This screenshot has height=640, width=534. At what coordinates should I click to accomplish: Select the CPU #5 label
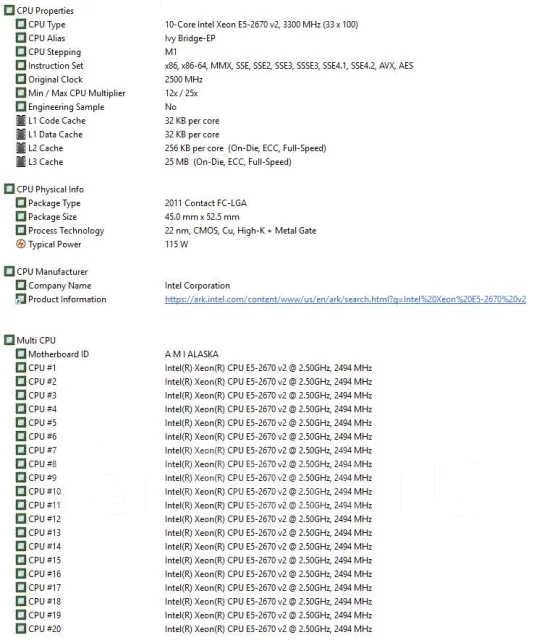tap(42, 423)
